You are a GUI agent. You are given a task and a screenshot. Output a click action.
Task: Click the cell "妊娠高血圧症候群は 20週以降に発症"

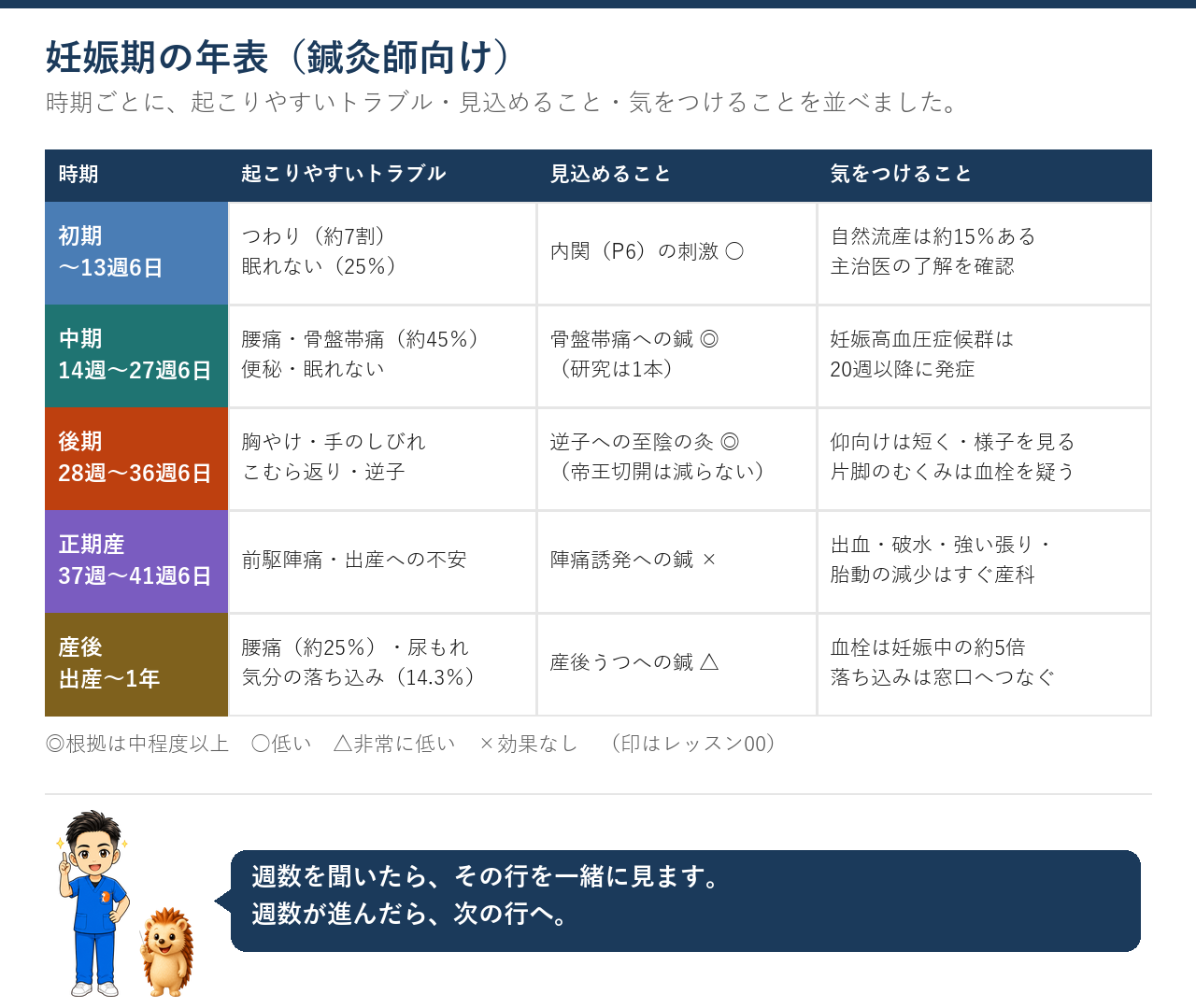pyautogui.click(x=984, y=356)
